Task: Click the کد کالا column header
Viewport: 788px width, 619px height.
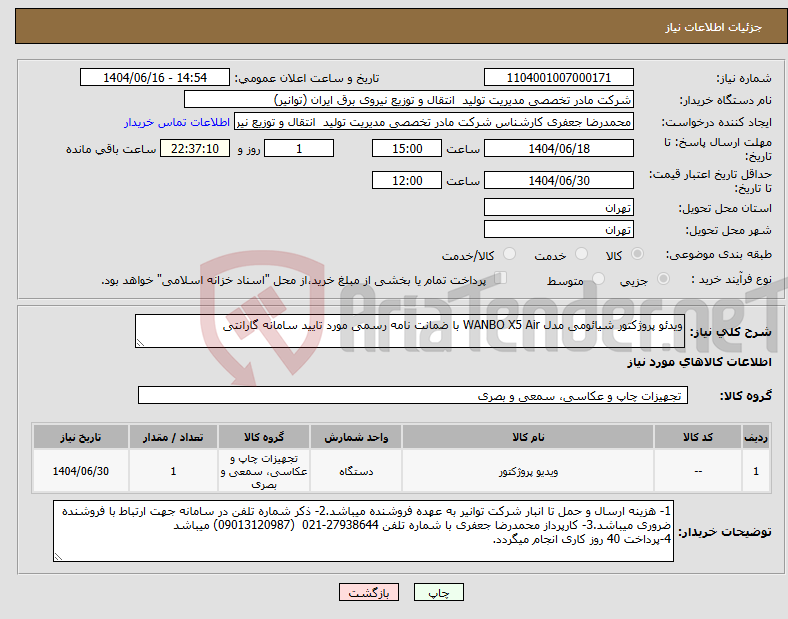Action: 698,437
